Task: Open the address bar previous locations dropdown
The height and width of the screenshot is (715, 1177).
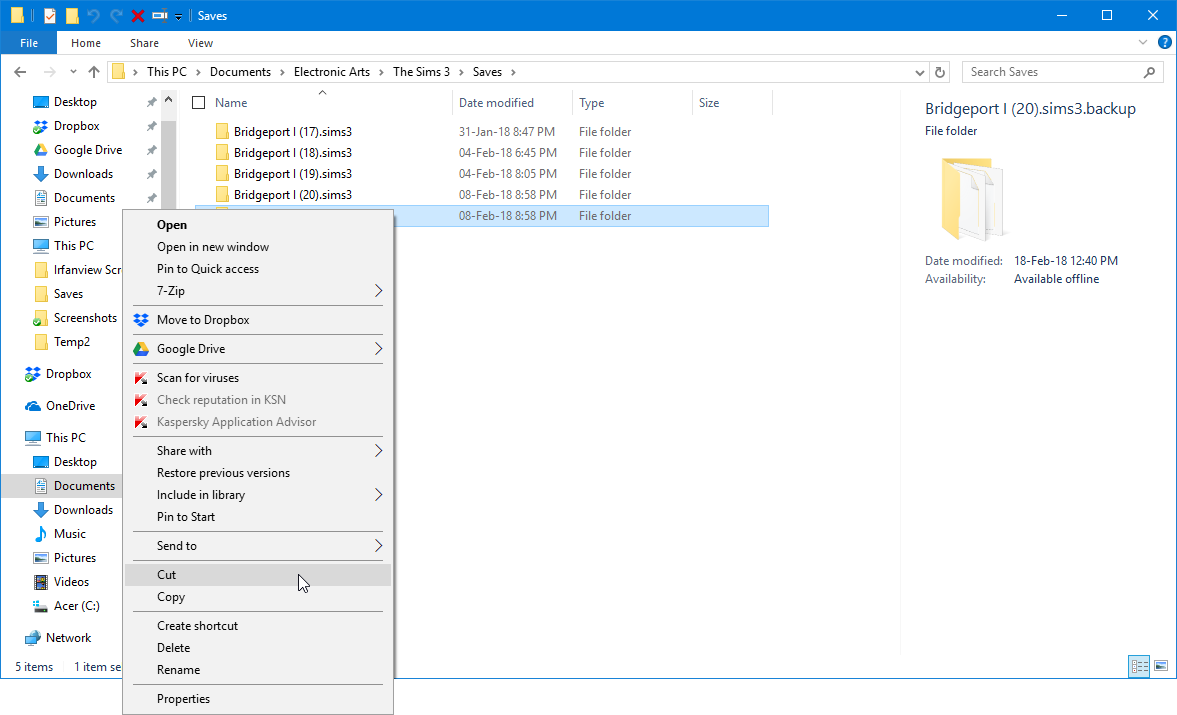Action: [920, 72]
